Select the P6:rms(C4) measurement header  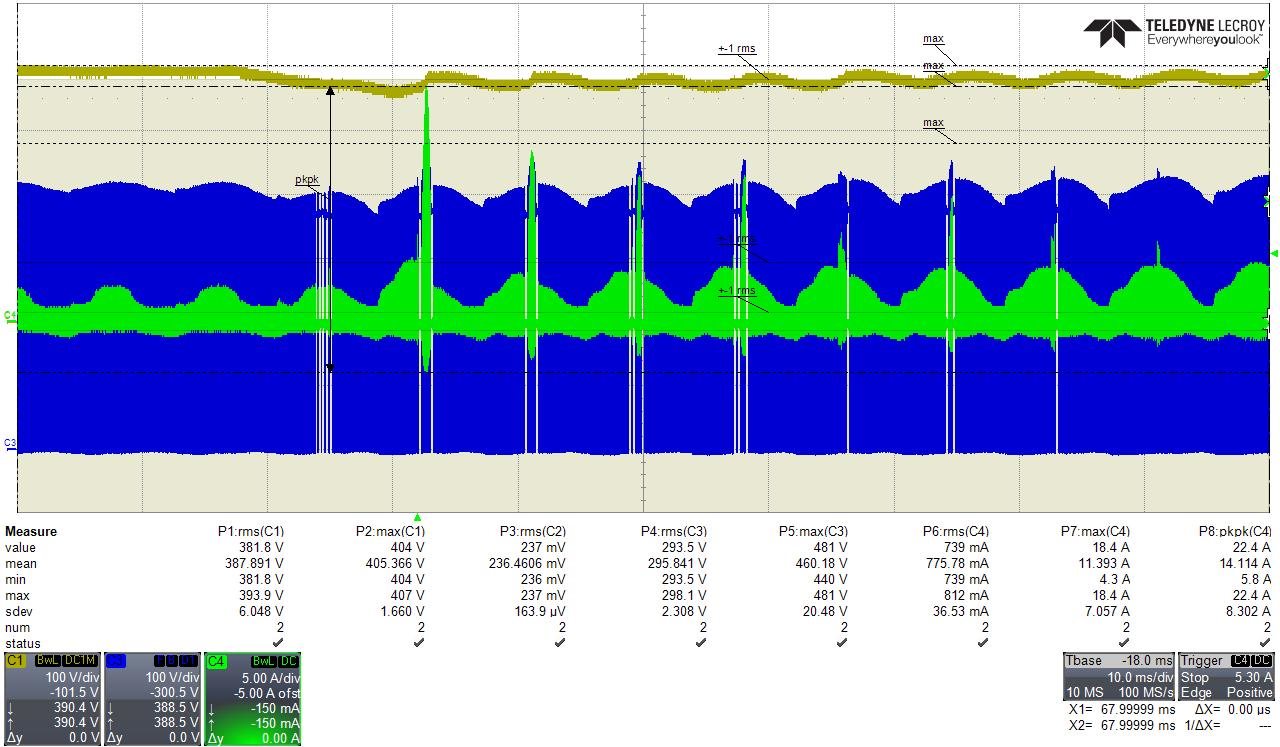956,531
